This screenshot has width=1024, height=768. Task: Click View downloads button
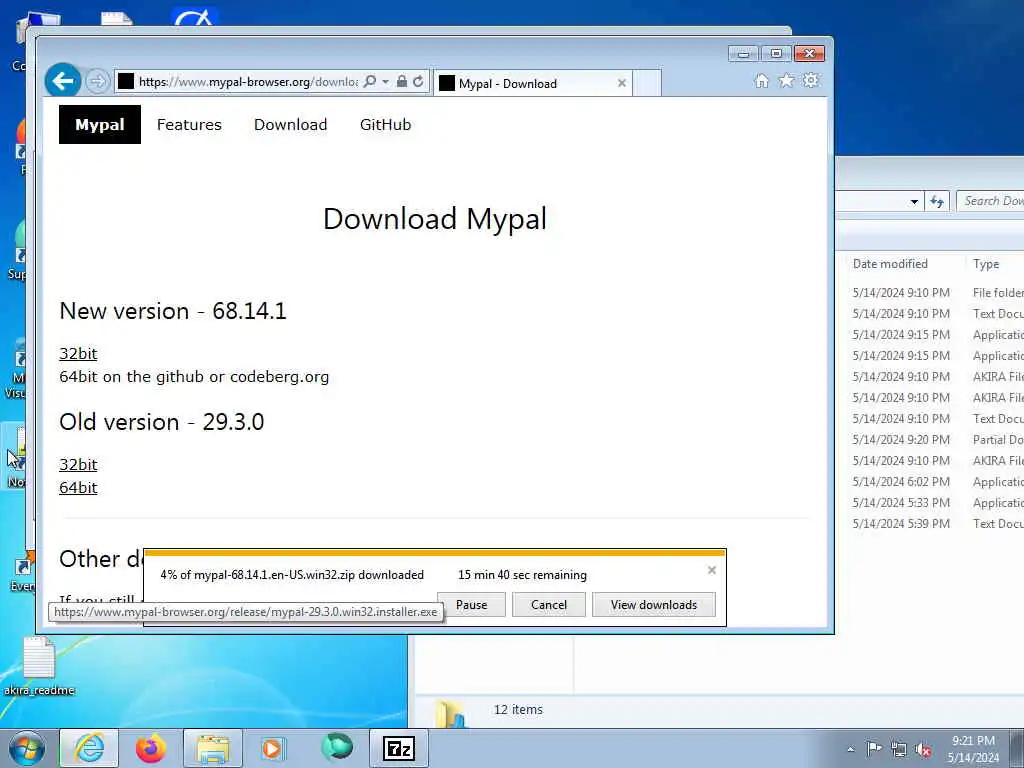(x=654, y=605)
